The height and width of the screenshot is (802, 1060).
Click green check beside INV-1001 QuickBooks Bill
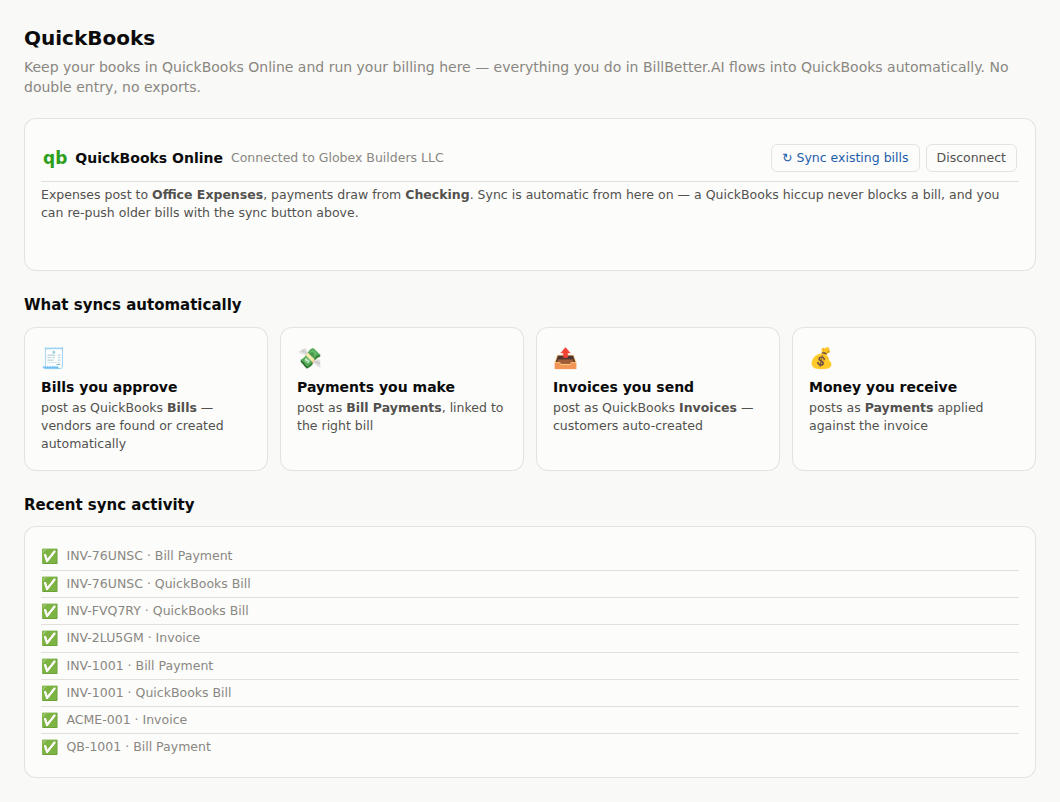pos(49,692)
